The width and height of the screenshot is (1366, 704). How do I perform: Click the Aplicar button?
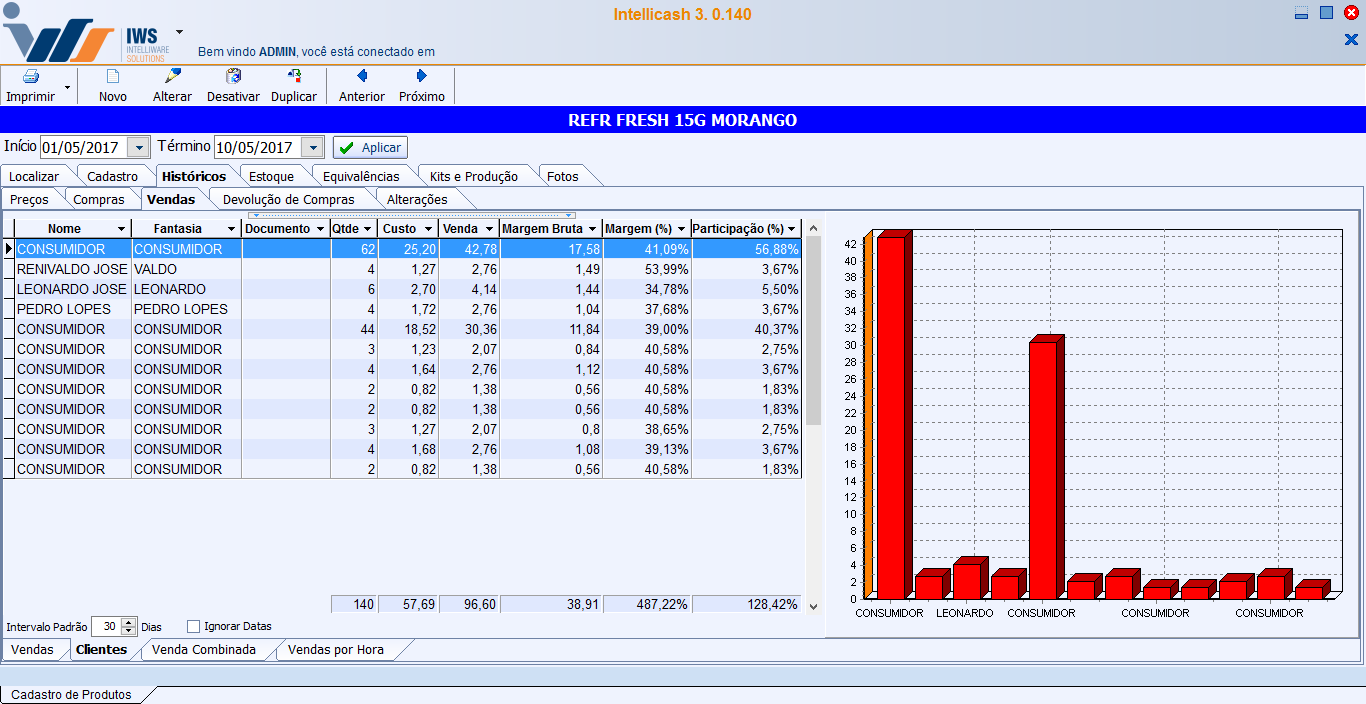(x=370, y=147)
